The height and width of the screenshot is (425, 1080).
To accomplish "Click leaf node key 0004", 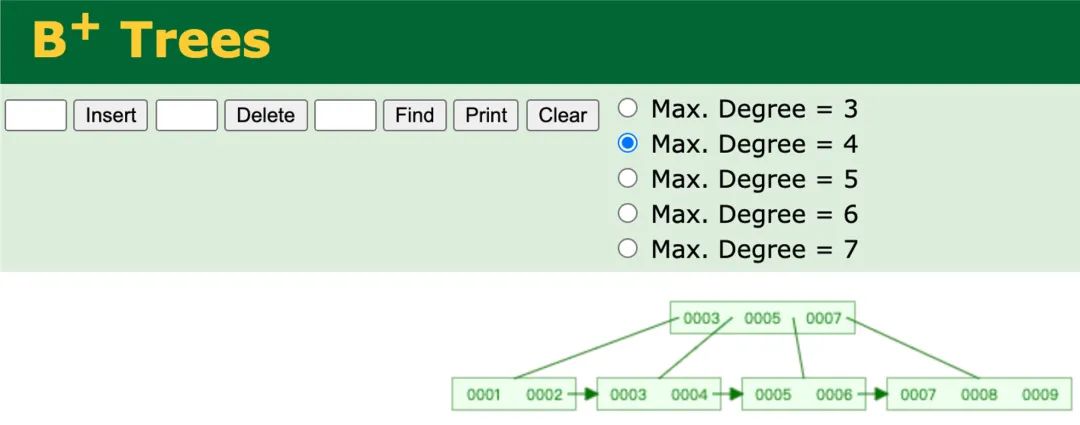I will tap(689, 394).
